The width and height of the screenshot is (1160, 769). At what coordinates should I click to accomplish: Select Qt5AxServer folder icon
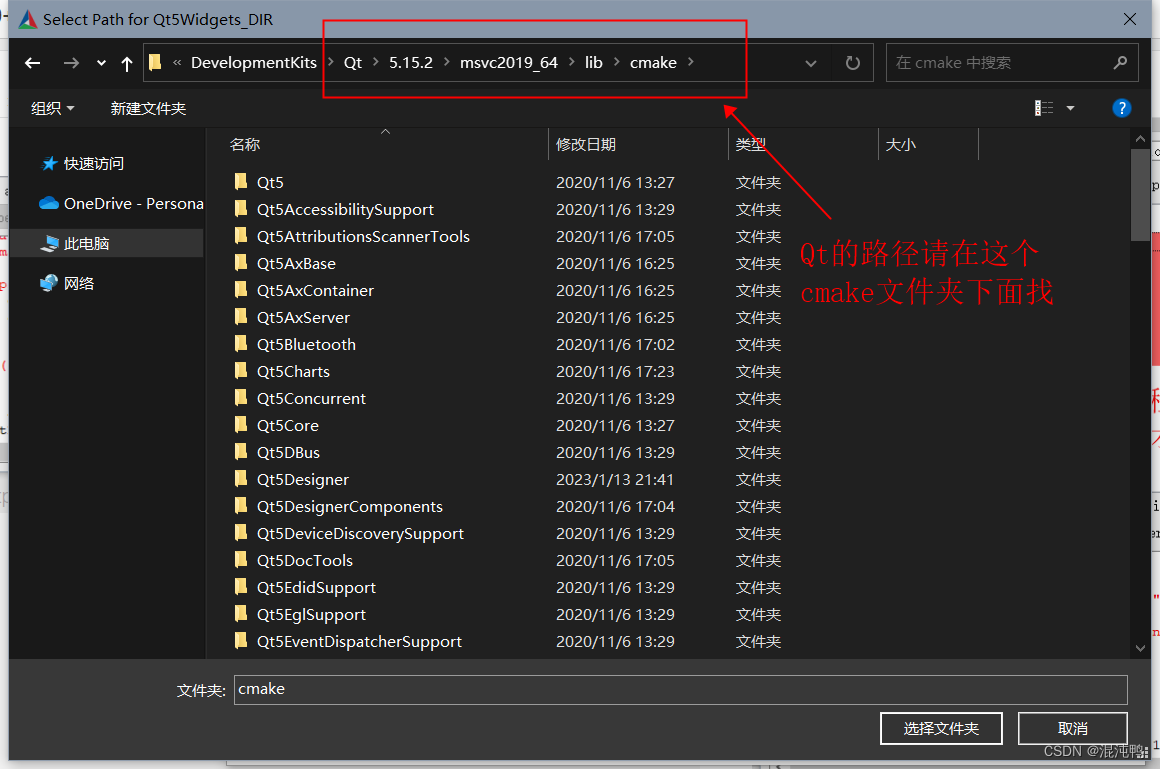[241, 317]
